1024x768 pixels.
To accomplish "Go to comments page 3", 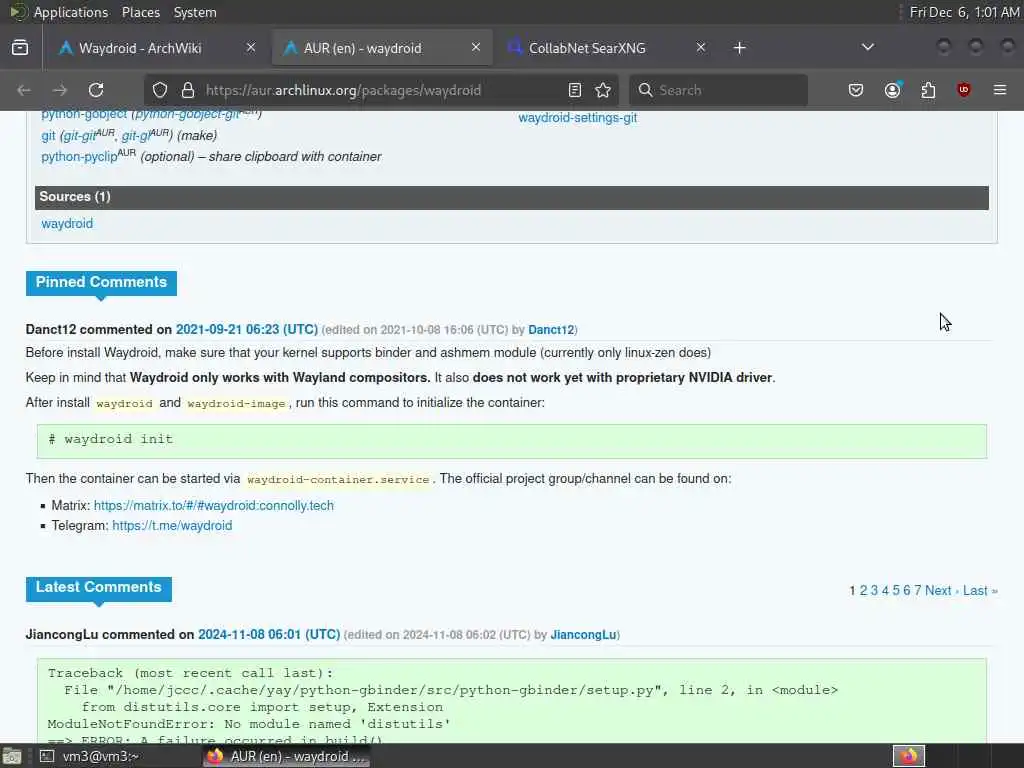I will [874, 590].
